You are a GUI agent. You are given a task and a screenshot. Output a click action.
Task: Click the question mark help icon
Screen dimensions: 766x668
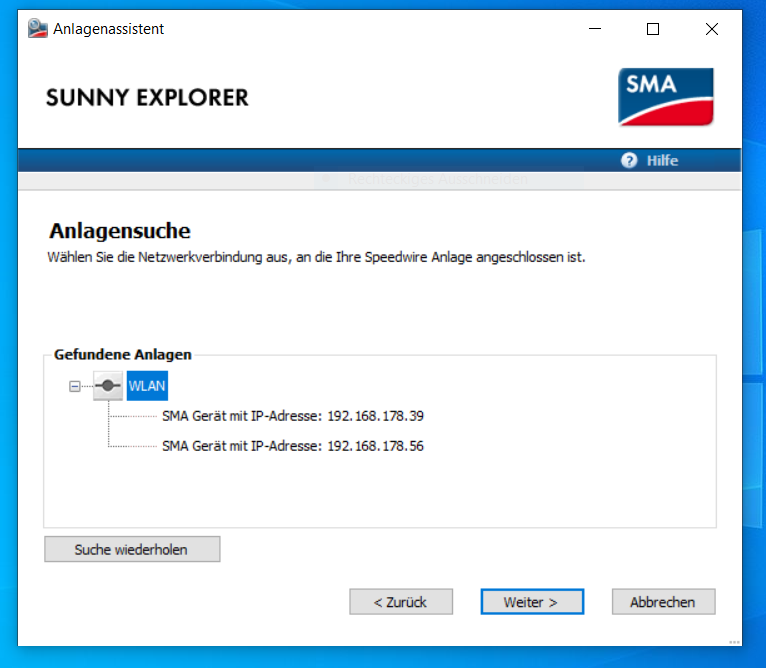click(x=629, y=160)
